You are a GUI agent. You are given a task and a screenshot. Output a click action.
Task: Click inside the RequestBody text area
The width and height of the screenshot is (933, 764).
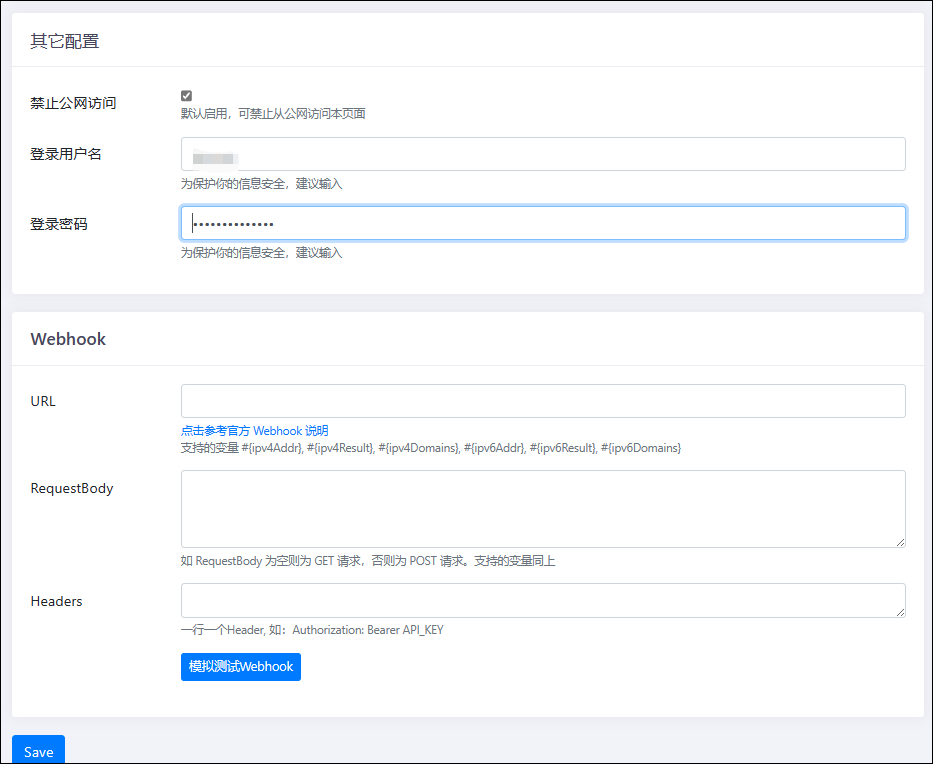pos(543,508)
